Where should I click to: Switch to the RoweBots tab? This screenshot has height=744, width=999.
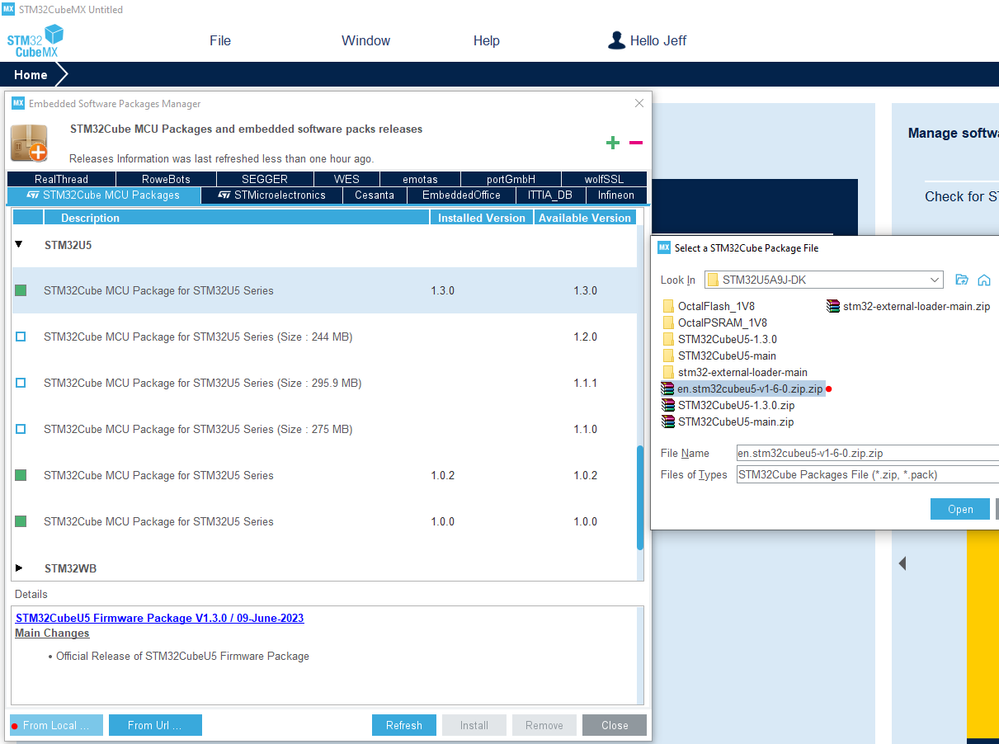[166, 179]
